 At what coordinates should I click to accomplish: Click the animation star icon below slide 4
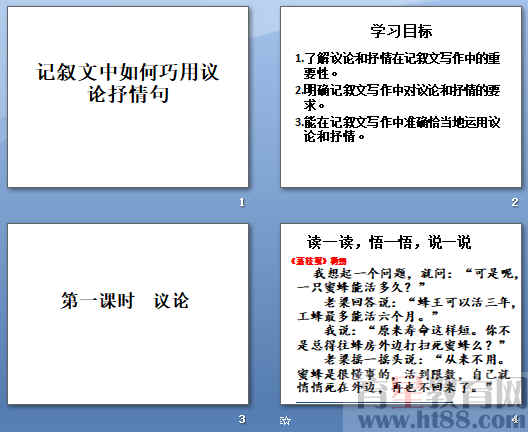click(x=285, y=420)
